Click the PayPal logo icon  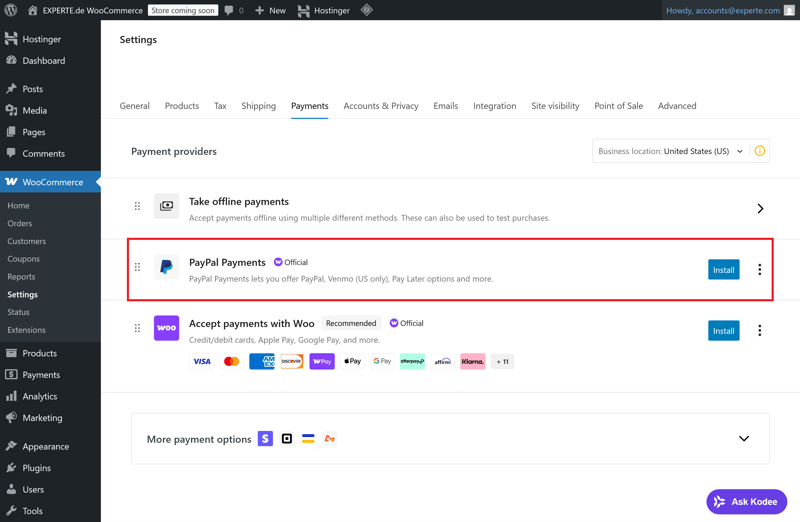point(166,267)
